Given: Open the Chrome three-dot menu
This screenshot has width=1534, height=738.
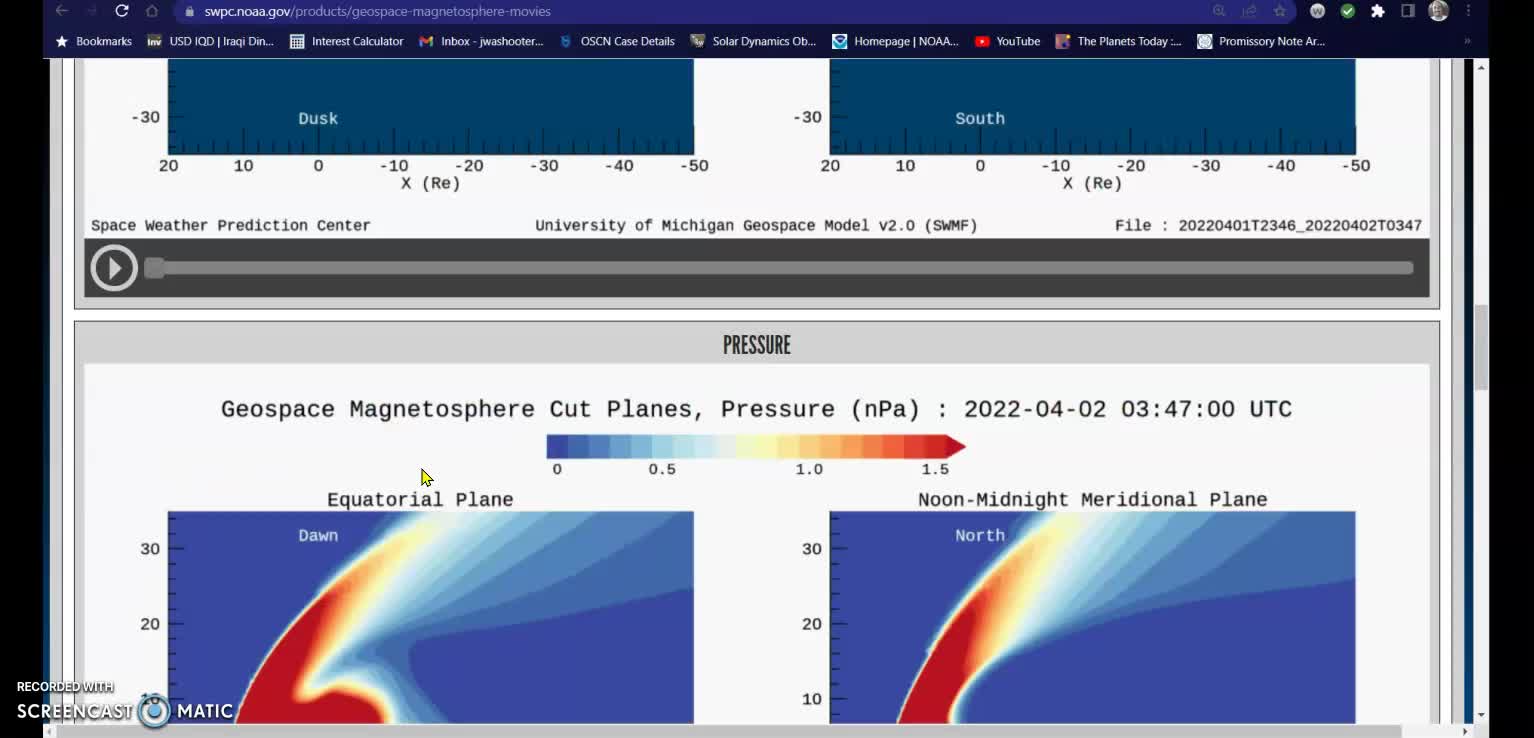Looking at the screenshot, I should (x=1468, y=11).
